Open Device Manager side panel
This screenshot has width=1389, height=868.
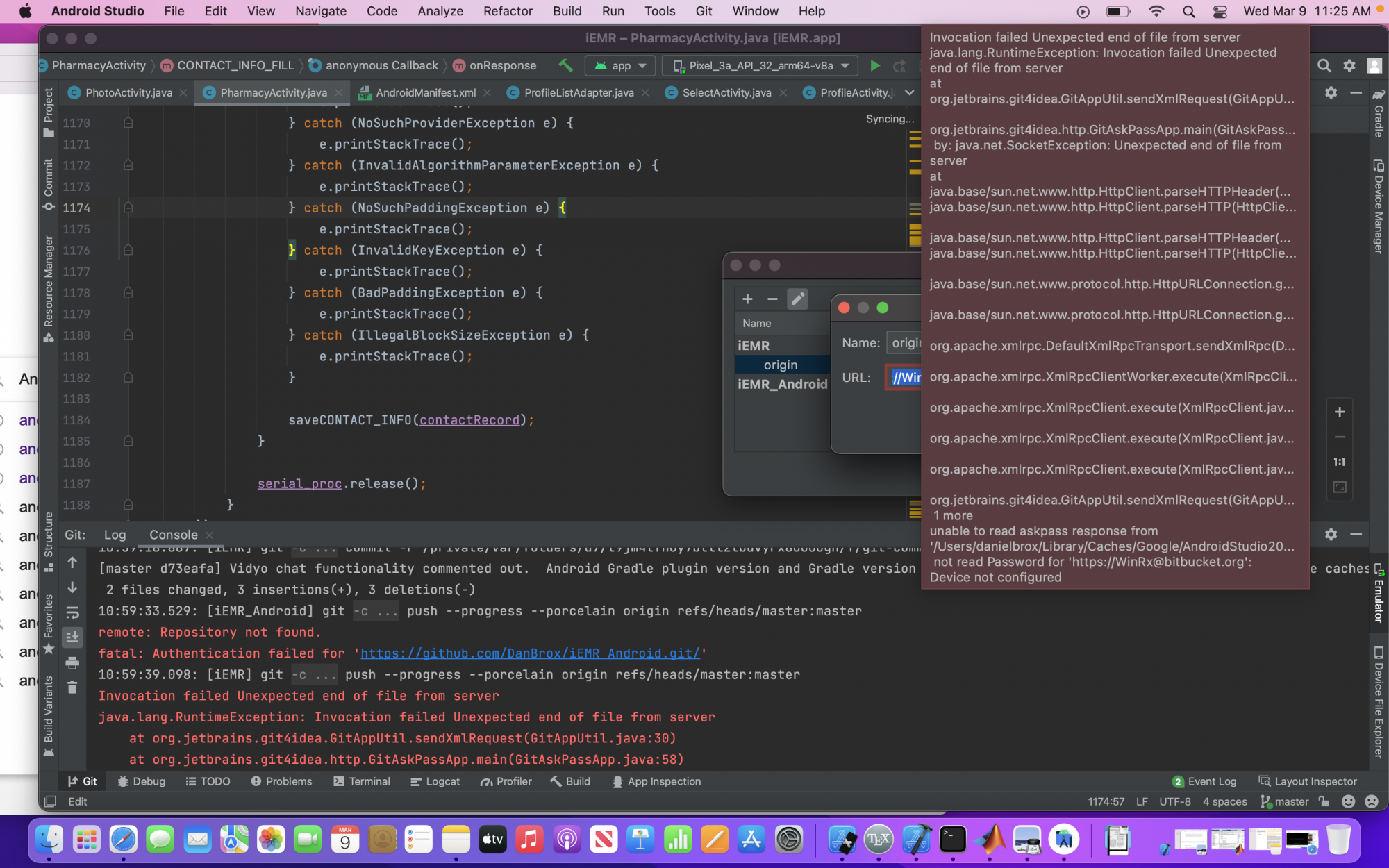coord(1379,207)
